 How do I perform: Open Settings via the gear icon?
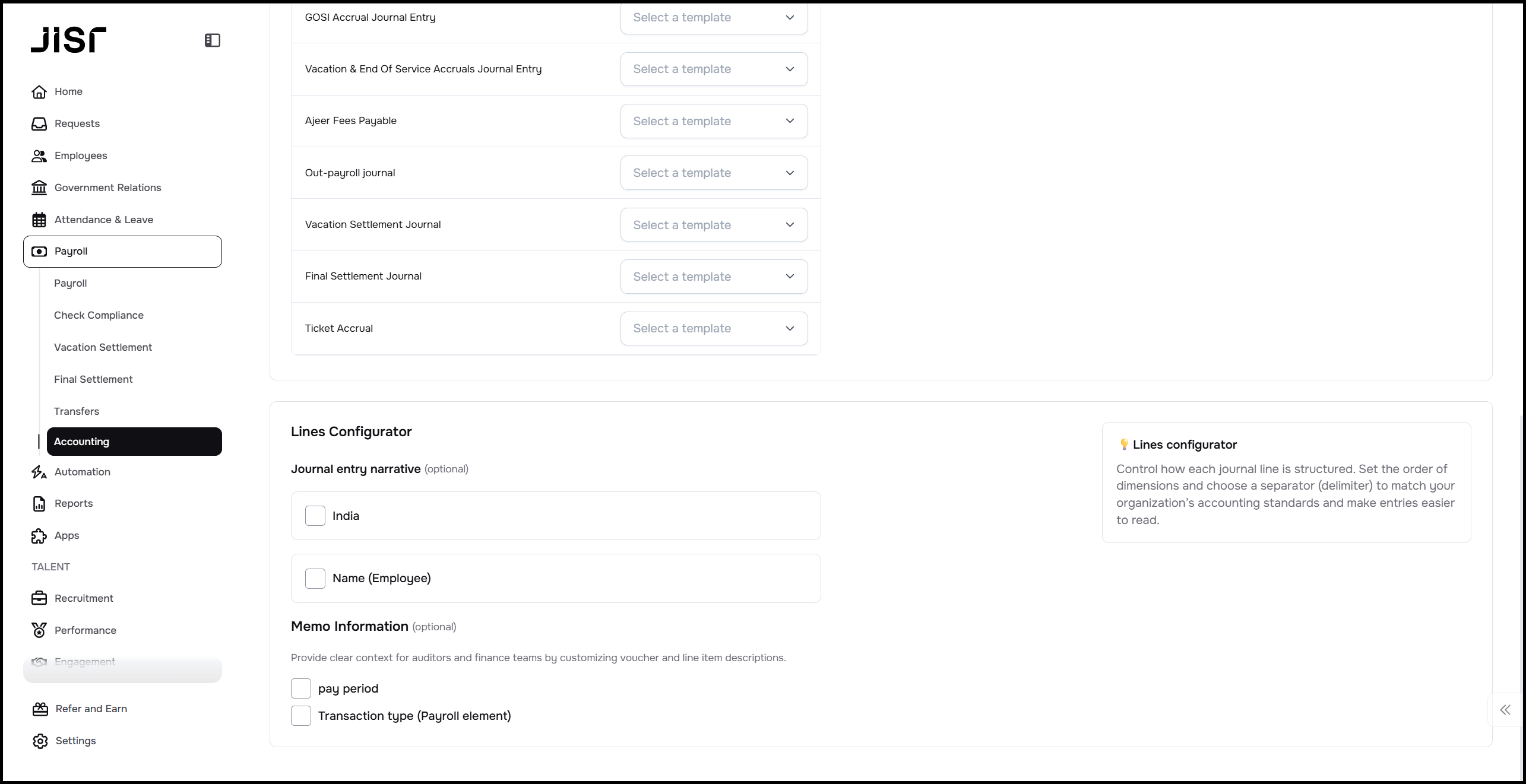(x=40, y=741)
